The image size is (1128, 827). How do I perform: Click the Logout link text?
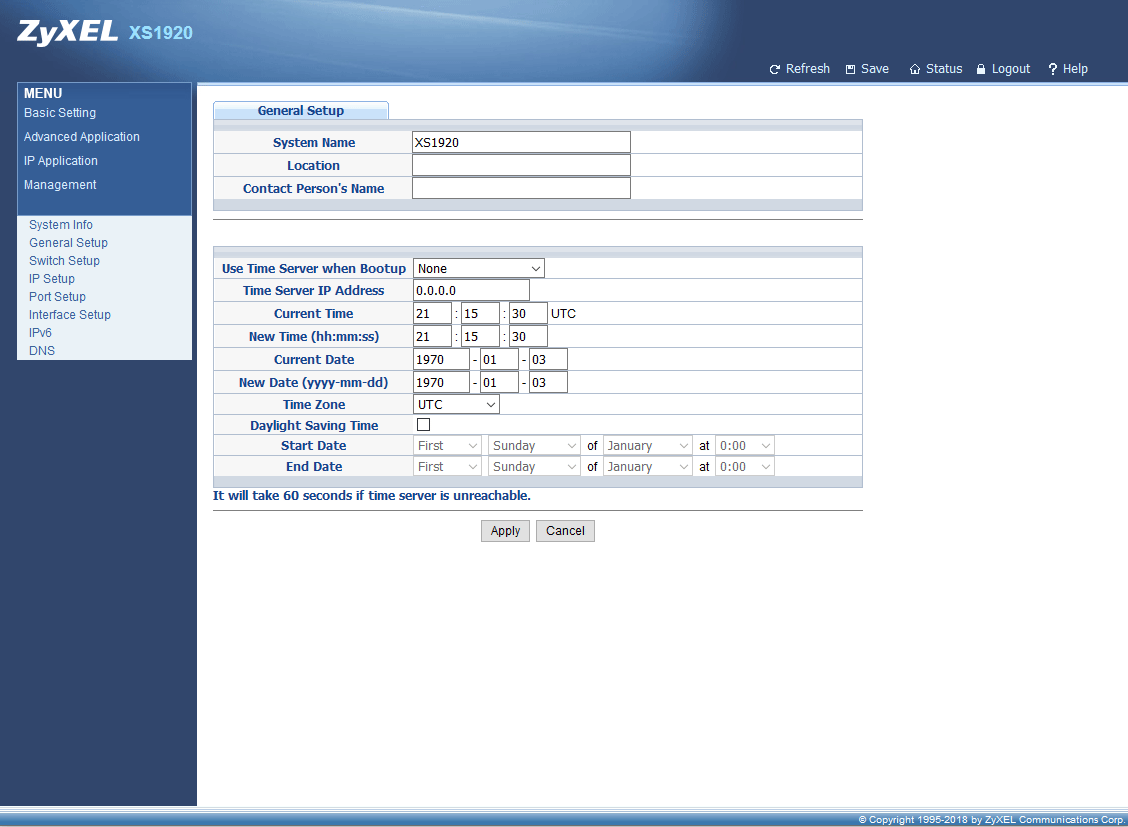[x=1011, y=69]
